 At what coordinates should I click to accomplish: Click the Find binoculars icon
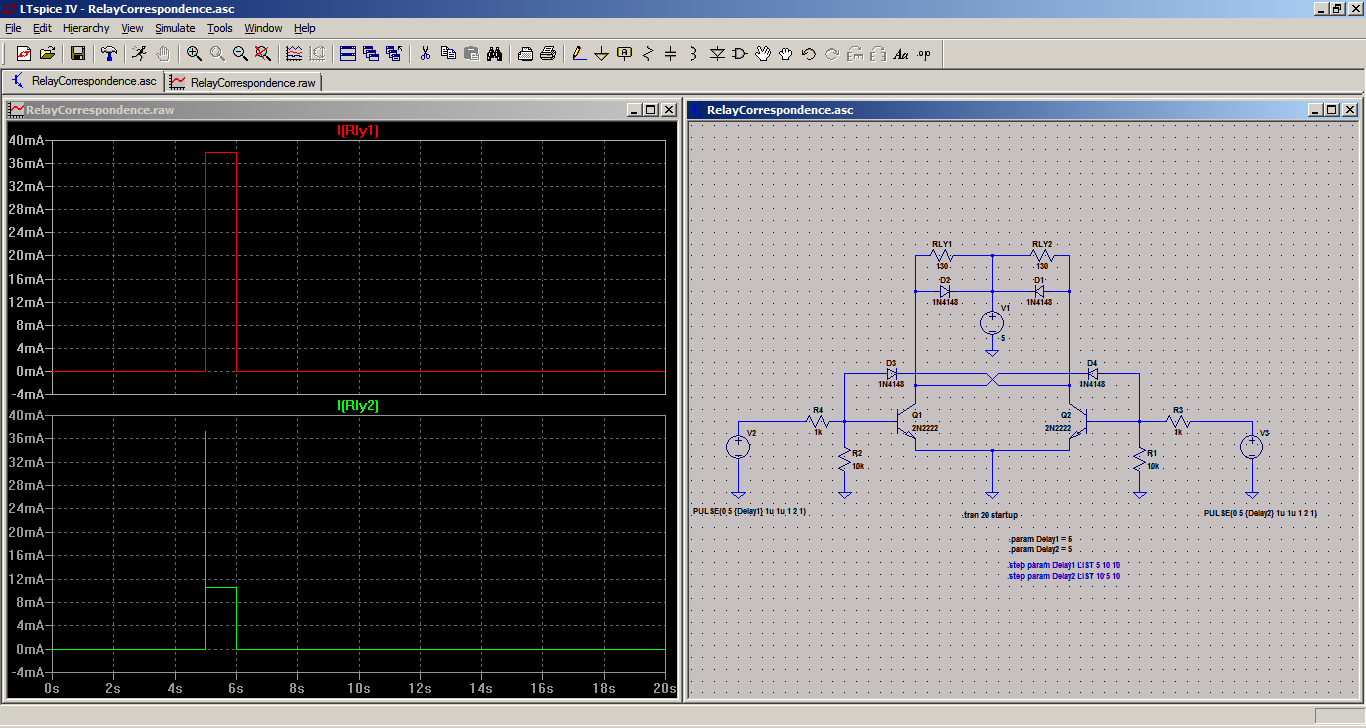tap(494, 53)
